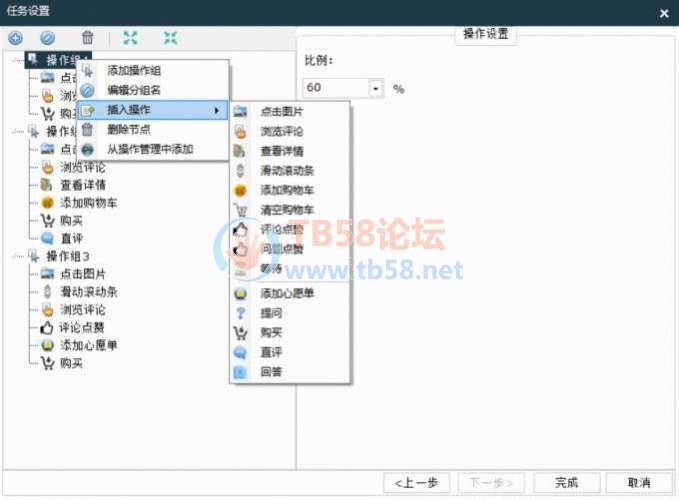Select 提问 from the insert submenu
679x500 pixels.
click(x=271, y=313)
